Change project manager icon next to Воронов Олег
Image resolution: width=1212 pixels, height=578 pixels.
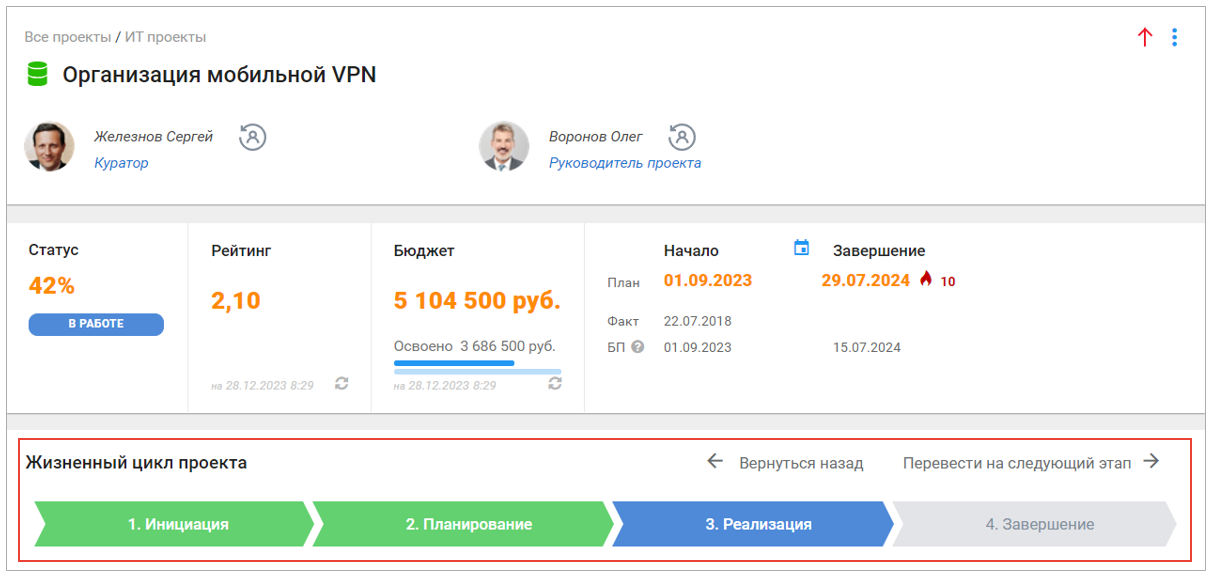pos(682,136)
